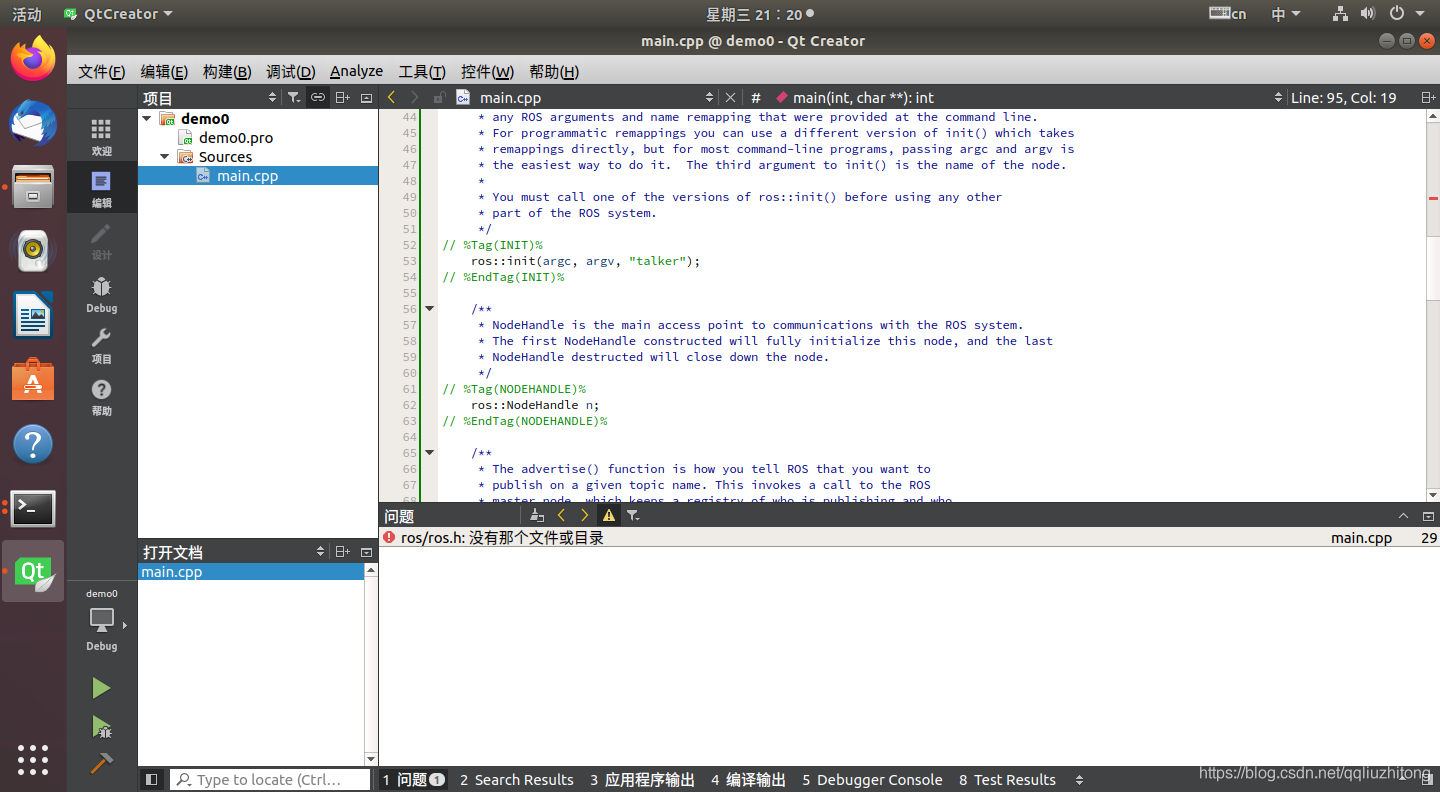Image resolution: width=1440 pixels, height=792 pixels.
Task: Show applications grid in dock
Action: coord(33,759)
